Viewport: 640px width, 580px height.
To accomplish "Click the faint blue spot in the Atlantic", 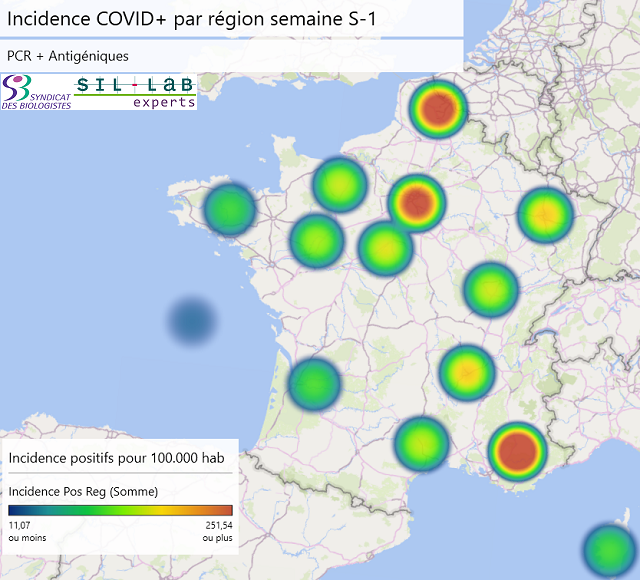I will click(x=192, y=320).
